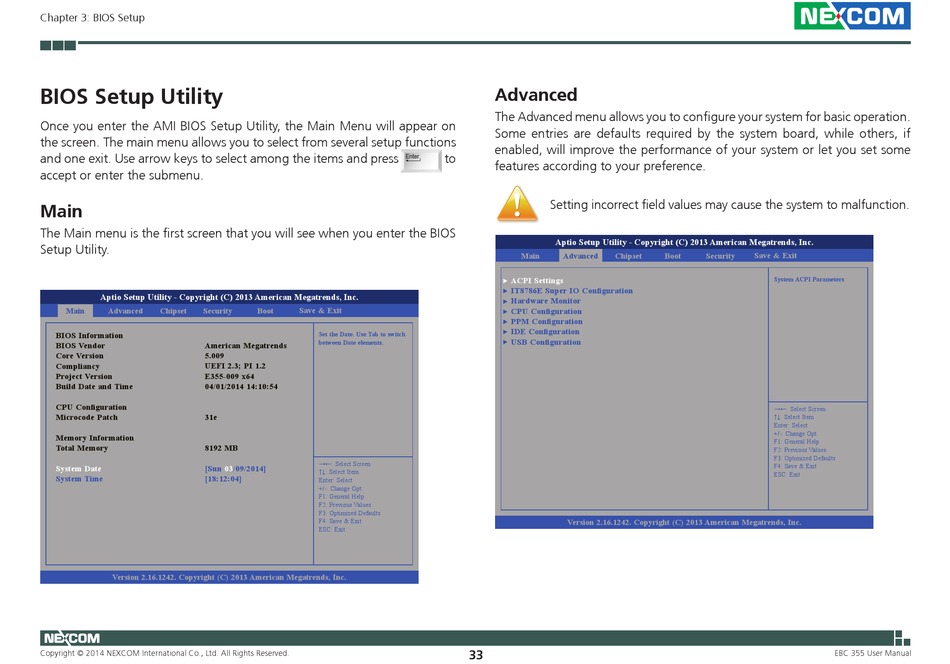950x664 pixels.
Task: Click the page number 33 in the footer
Action: click(476, 655)
